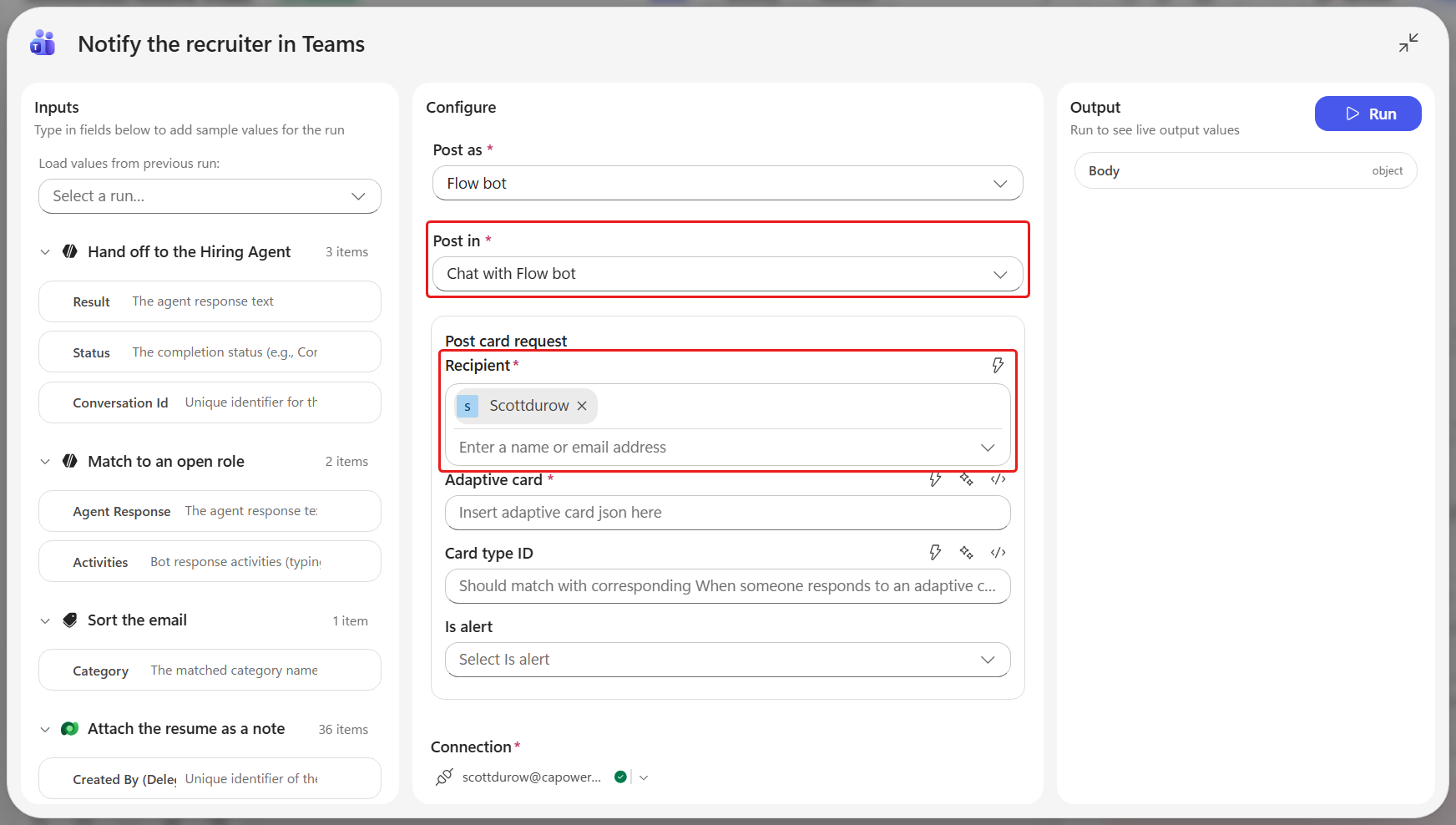Click the Activities input field

click(x=210, y=562)
